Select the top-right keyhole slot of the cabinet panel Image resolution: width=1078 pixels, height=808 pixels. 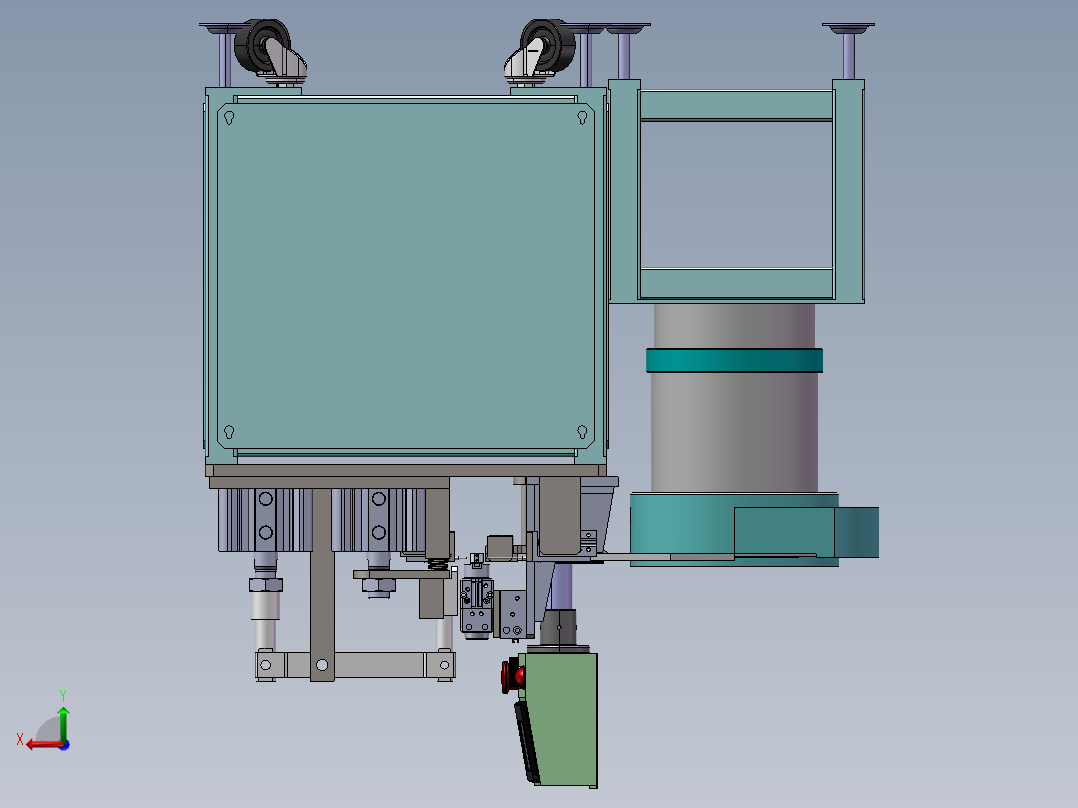582,118
